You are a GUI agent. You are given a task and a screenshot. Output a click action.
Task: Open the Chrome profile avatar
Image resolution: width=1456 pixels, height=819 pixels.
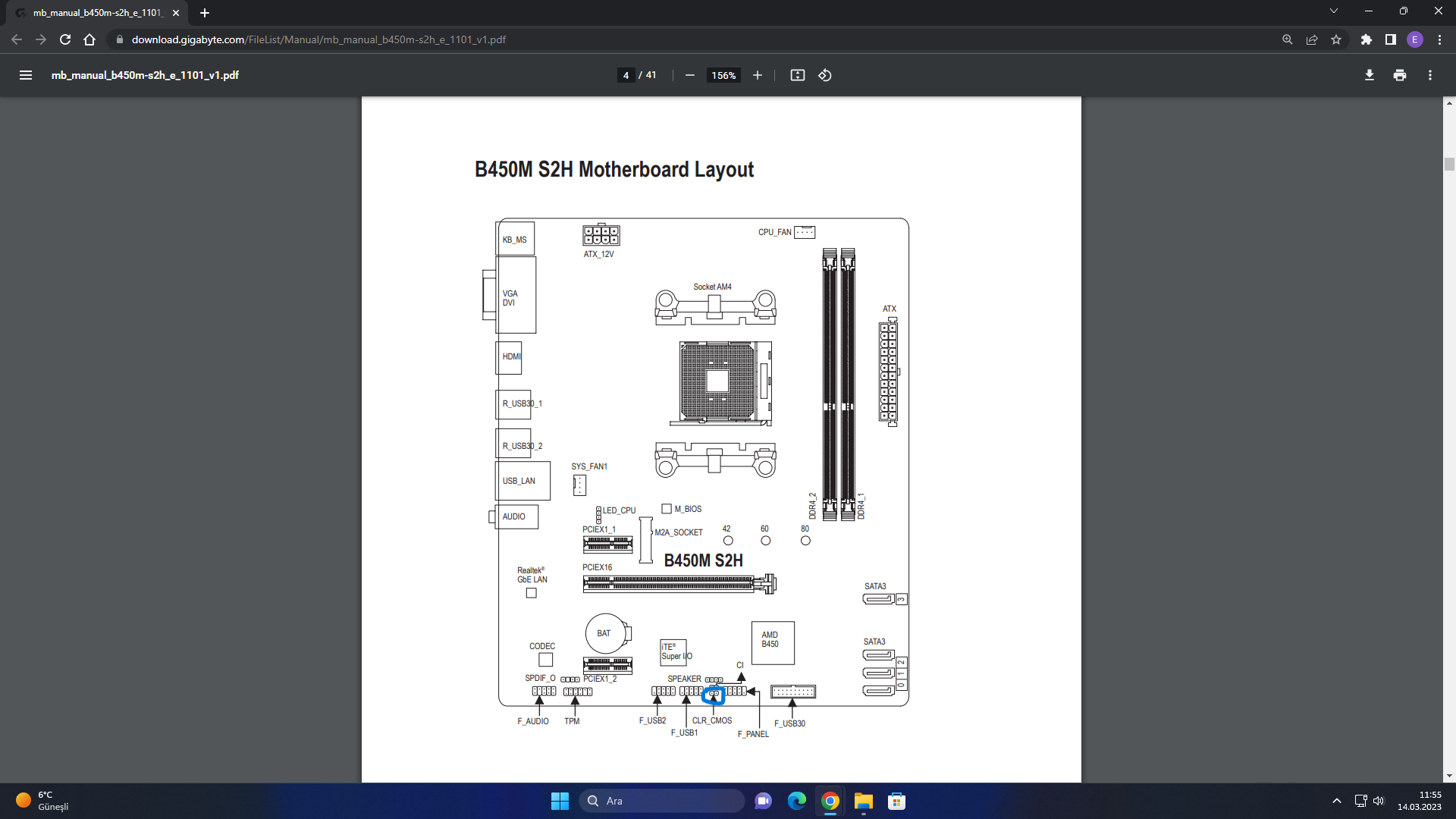click(1414, 39)
